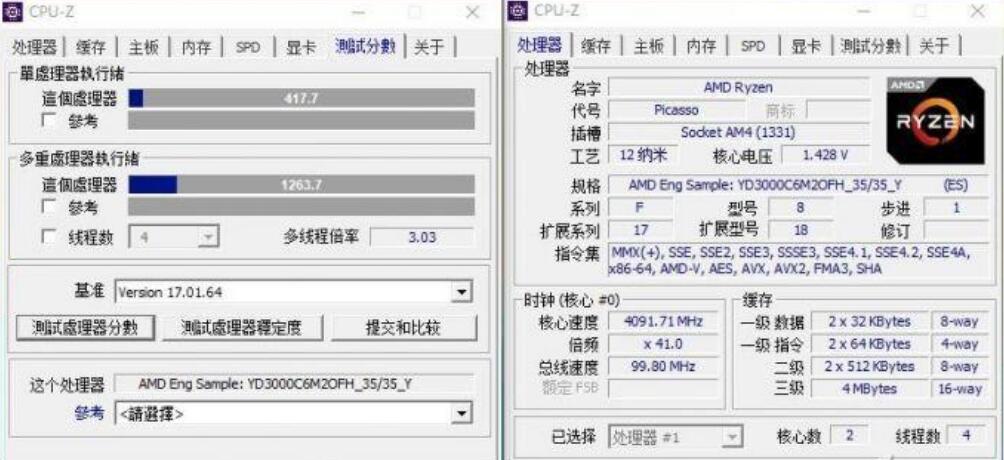Viewport: 1004px width, 460px height.
Task: Open 内存 tab in right window
Action: (701, 46)
